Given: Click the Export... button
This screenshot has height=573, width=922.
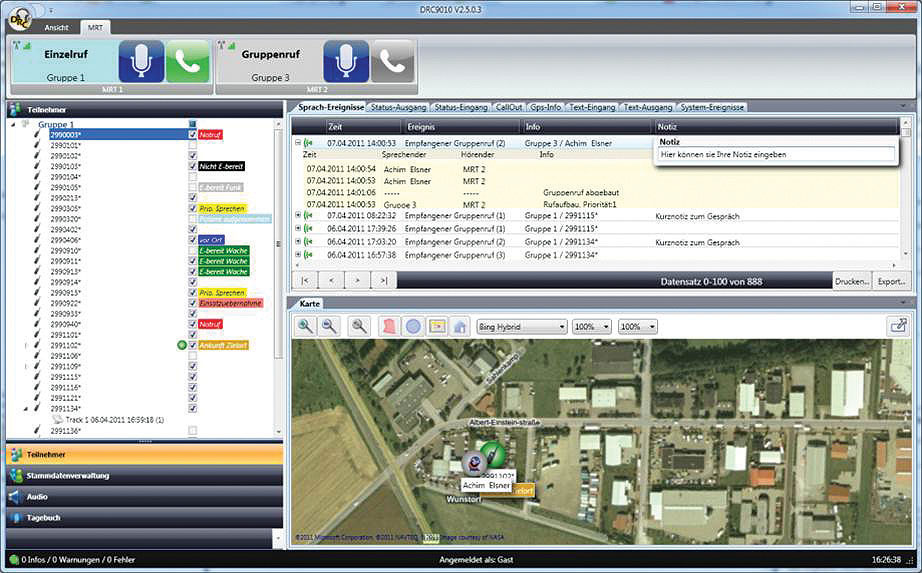Looking at the screenshot, I should [890, 282].
